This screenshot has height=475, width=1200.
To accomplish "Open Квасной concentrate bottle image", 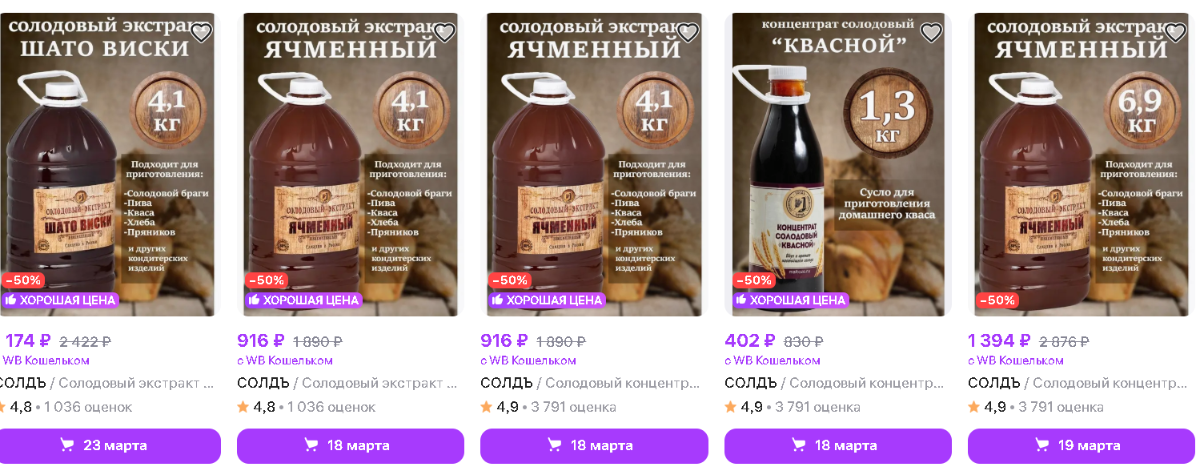I will pyautogui.click(x=840, y=165).
